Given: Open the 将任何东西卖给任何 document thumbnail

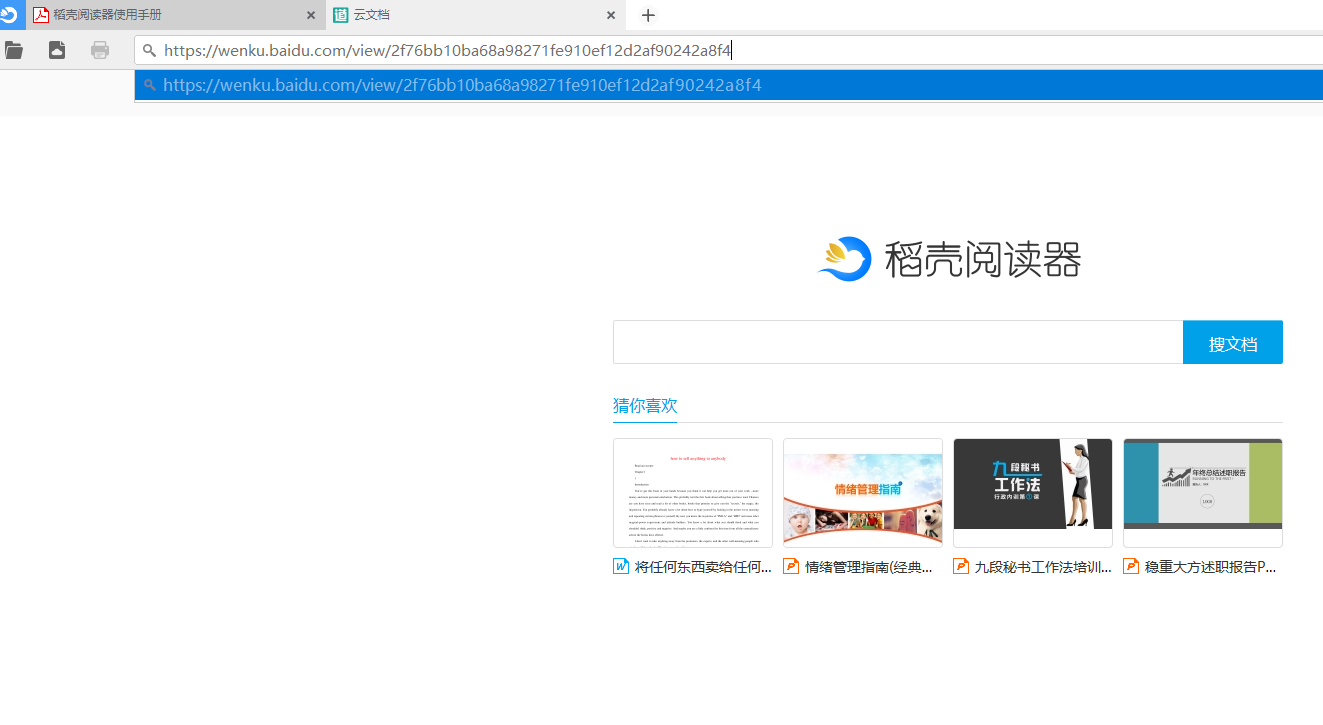Looking at the screenshot, I should coord(693,493).
